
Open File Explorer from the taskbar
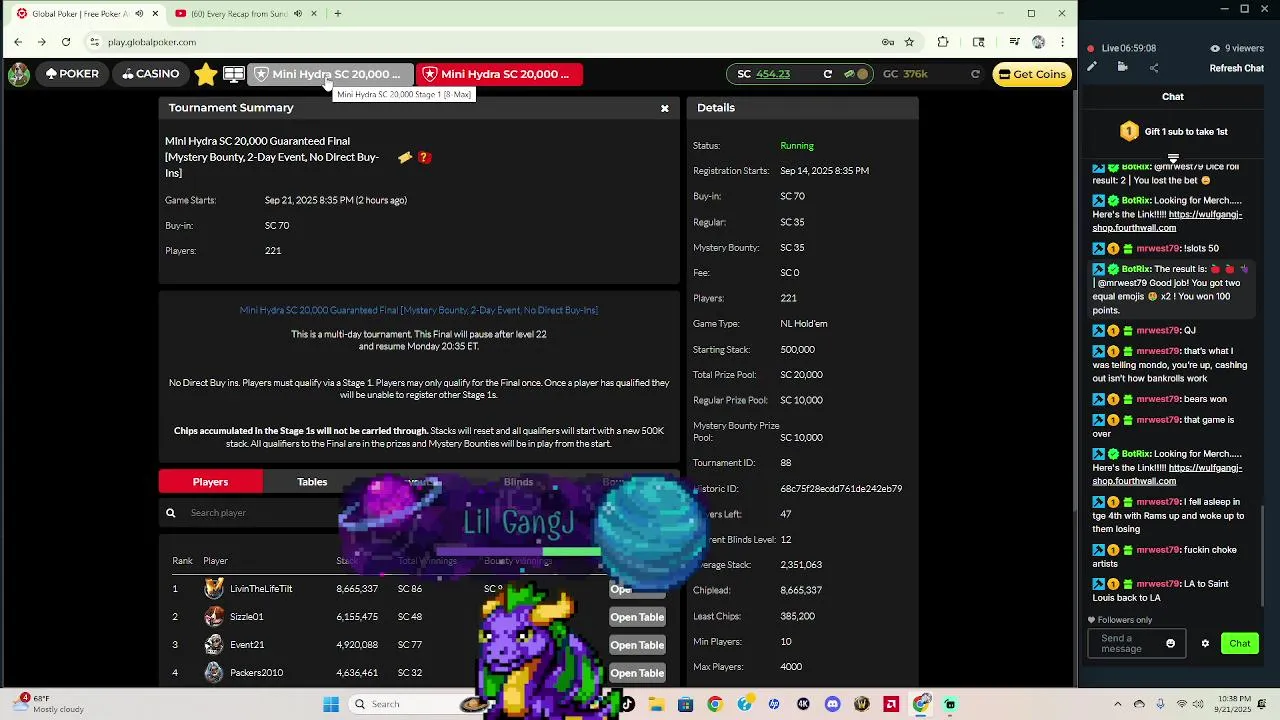coord(656,704)
